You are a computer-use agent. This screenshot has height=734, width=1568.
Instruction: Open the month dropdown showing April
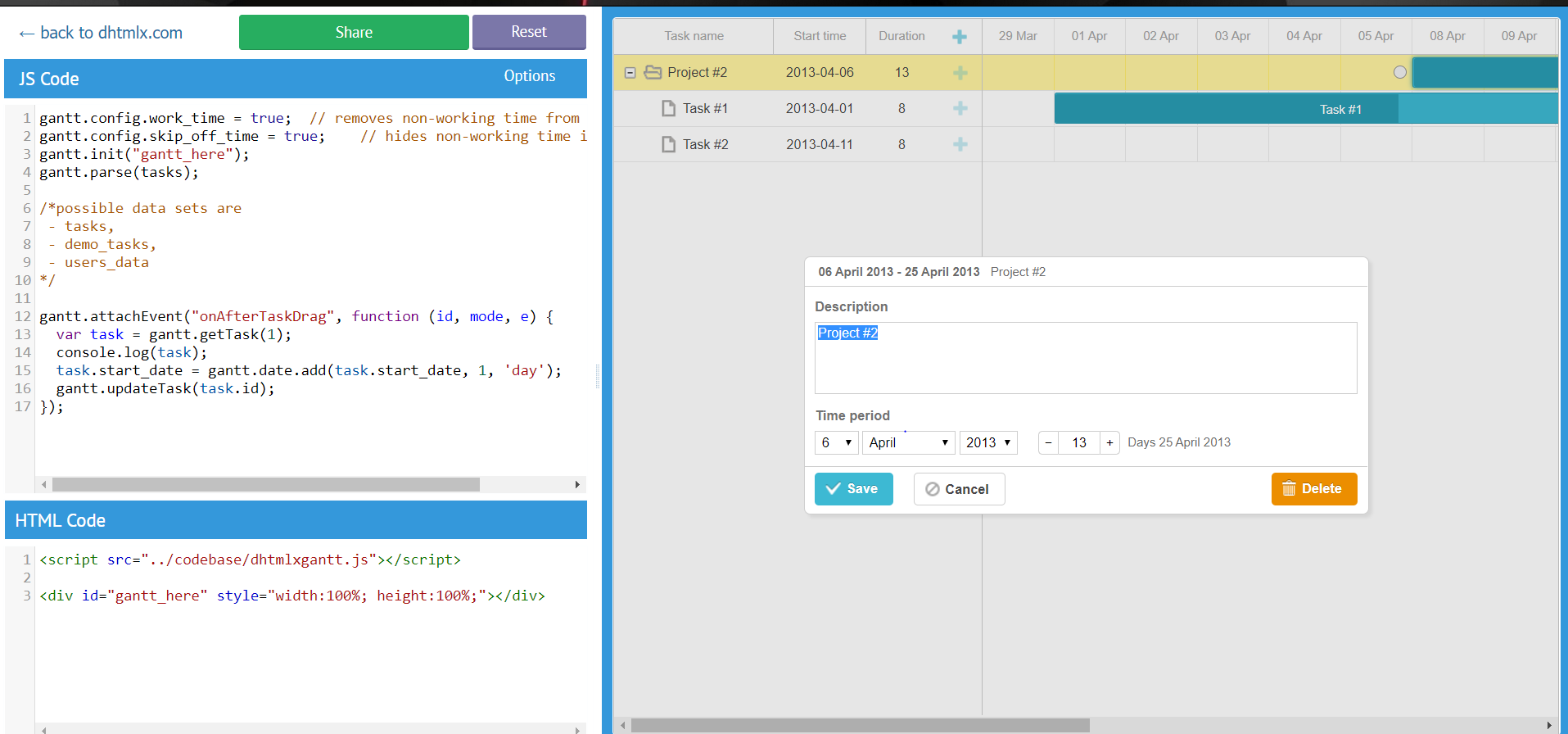pyautogui.click(x=907, y=442)
